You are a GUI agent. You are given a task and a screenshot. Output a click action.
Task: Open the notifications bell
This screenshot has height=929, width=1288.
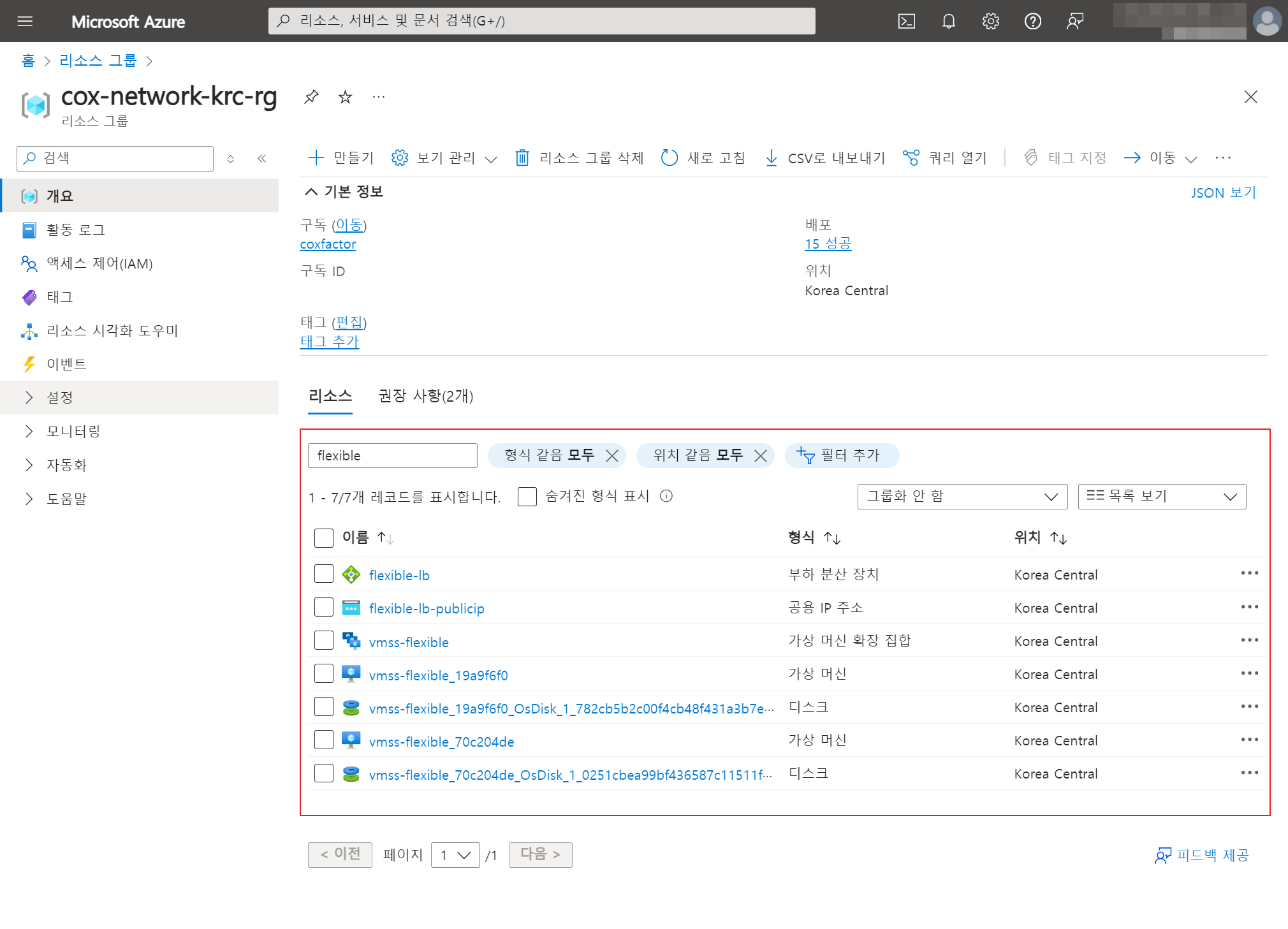click(948, 21)
